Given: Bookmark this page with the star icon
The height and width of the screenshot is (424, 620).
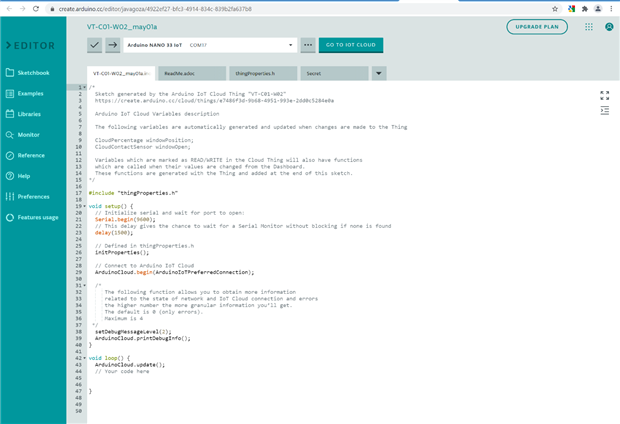Looking at the screenshot, I should point(555,9).
